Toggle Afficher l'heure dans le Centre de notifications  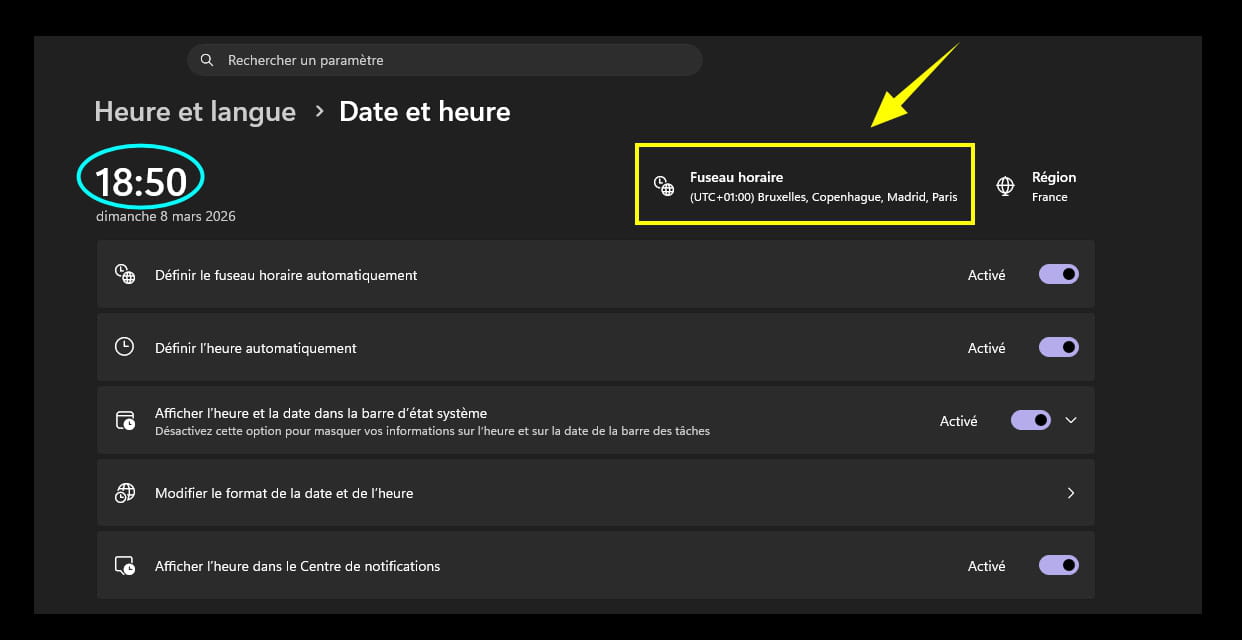1059,565
